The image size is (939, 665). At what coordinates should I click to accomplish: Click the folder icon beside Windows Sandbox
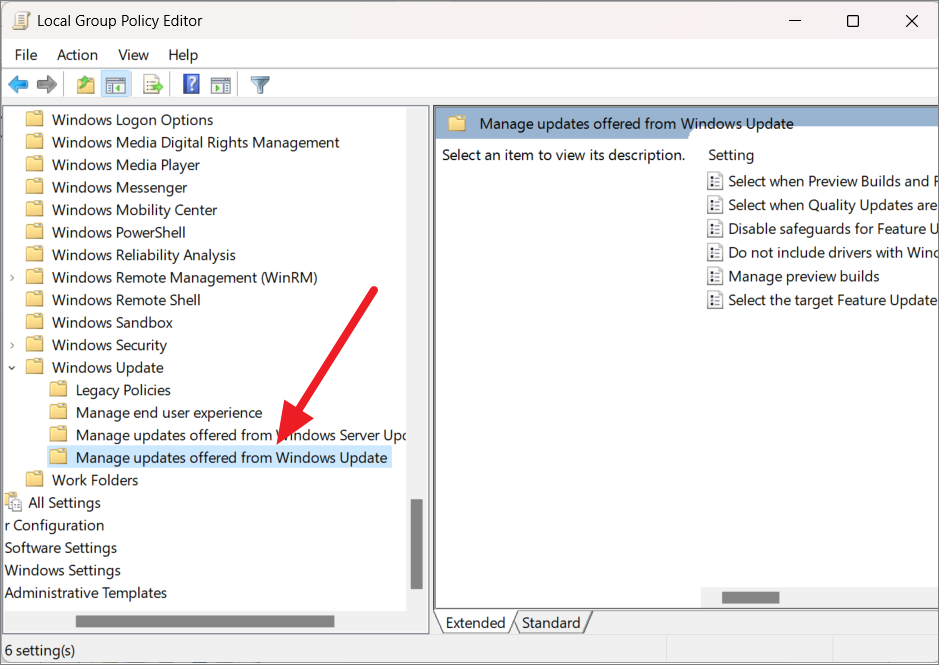coord(35,321)
